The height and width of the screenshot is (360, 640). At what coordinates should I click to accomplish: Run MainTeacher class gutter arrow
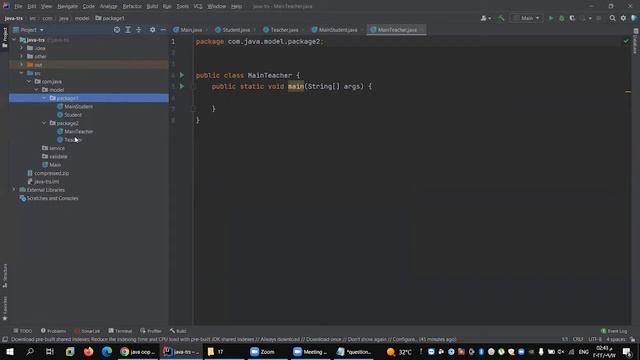(x=182, y=75)
